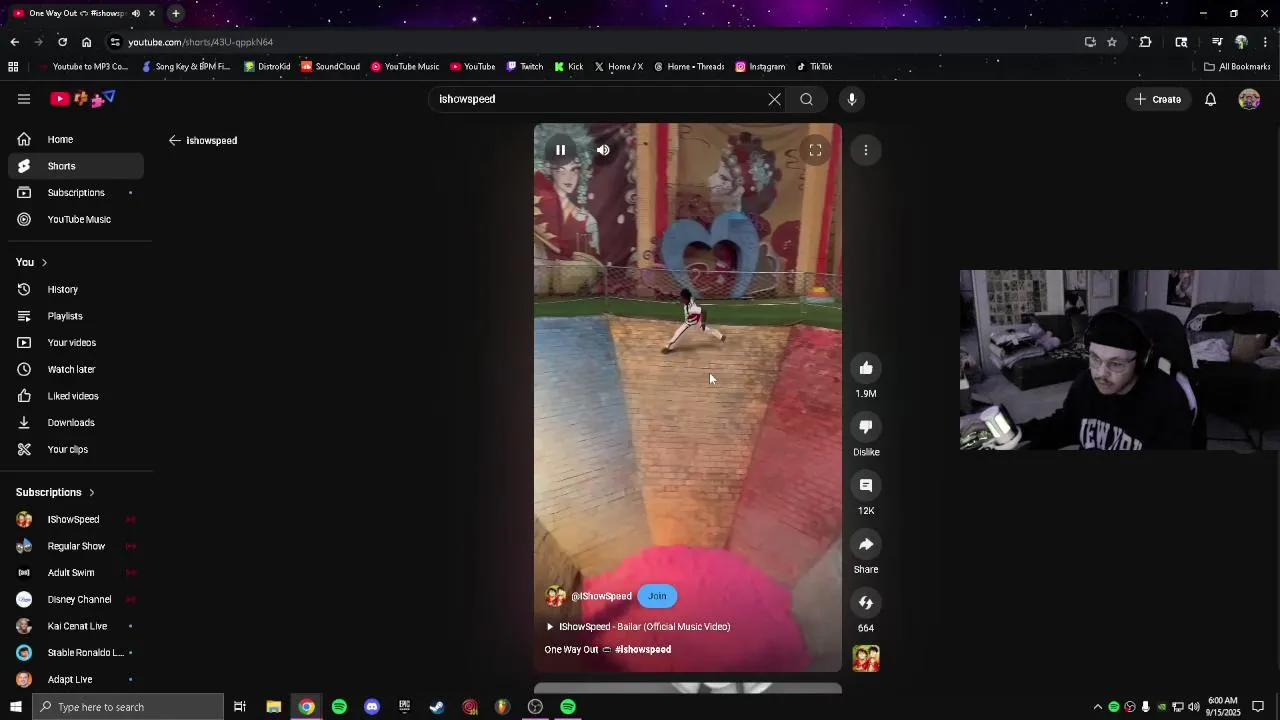This screenshot has width=1280, height=720.
Task: Go to YouTube home via the logo
Action: click(84, 99)
